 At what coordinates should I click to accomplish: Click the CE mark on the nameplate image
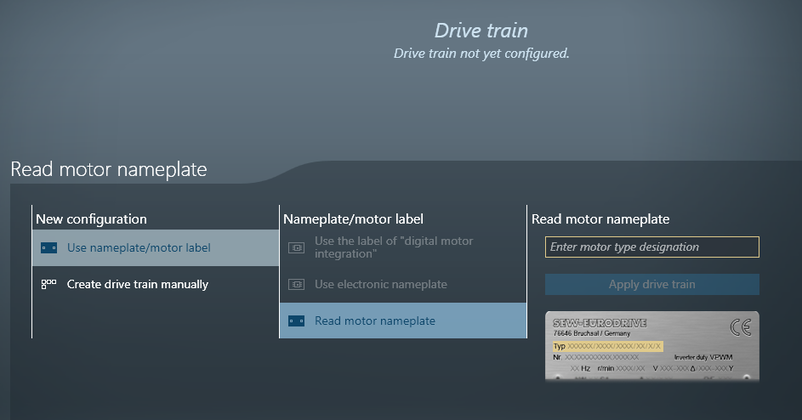click(x=741, y=327)
